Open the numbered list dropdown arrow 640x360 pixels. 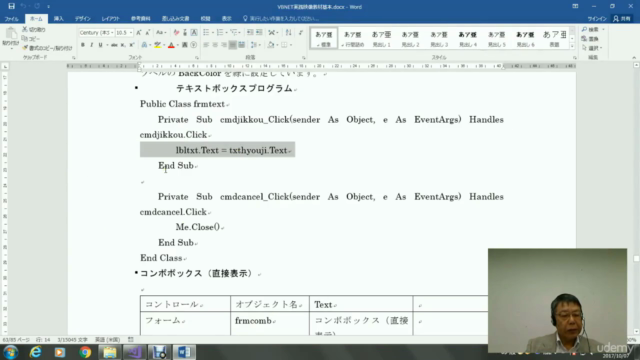click(x=227, y=33)
